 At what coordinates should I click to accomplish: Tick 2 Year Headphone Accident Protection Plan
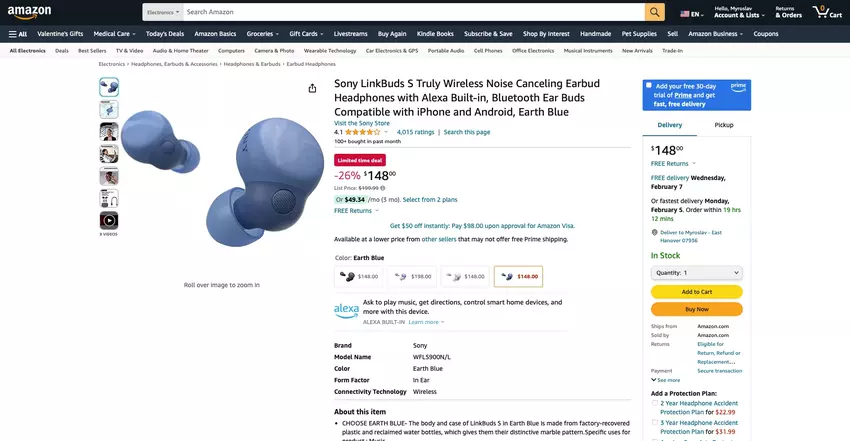point(655,403)
